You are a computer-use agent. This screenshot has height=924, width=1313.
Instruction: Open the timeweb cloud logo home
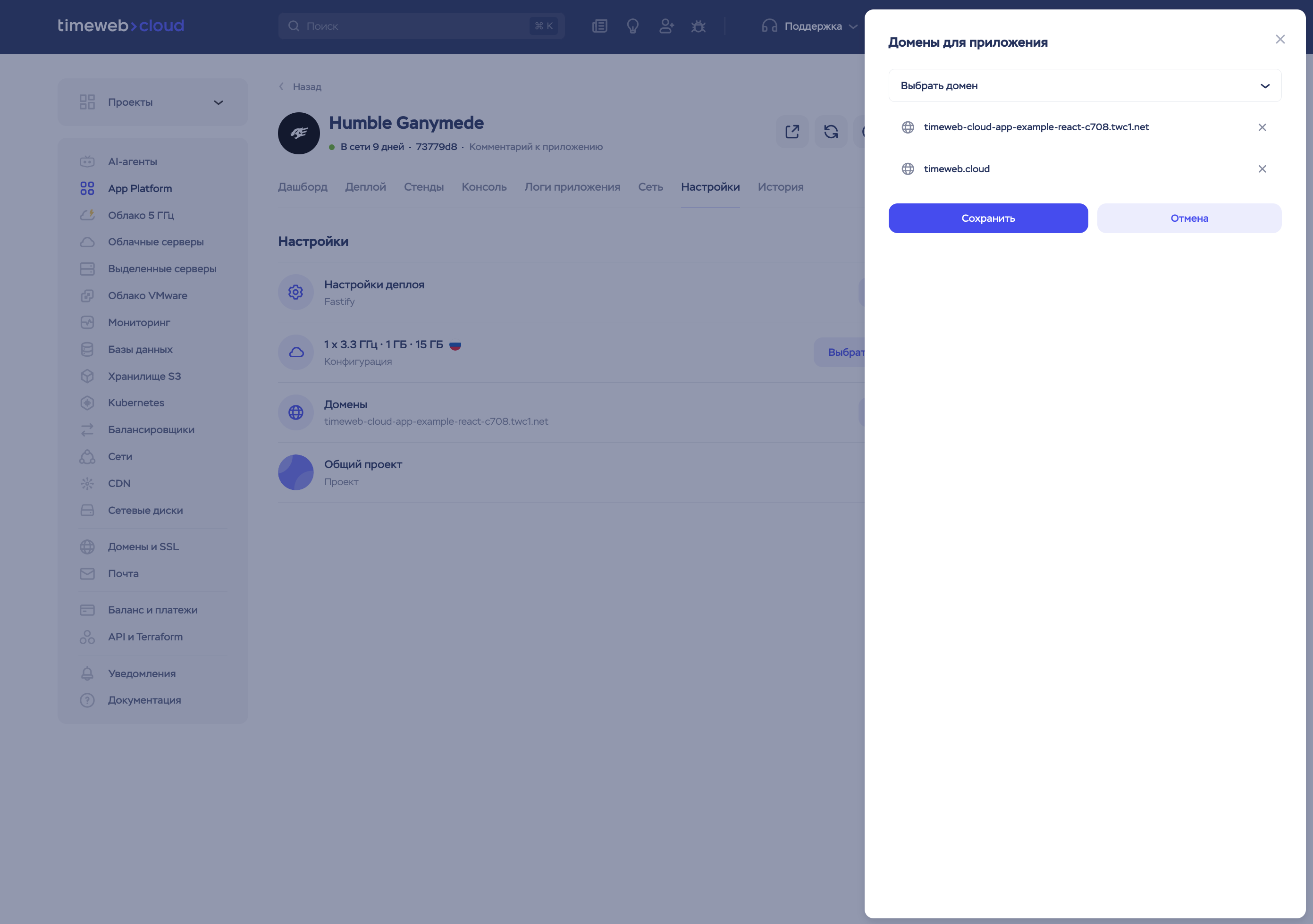pos(121,26)
